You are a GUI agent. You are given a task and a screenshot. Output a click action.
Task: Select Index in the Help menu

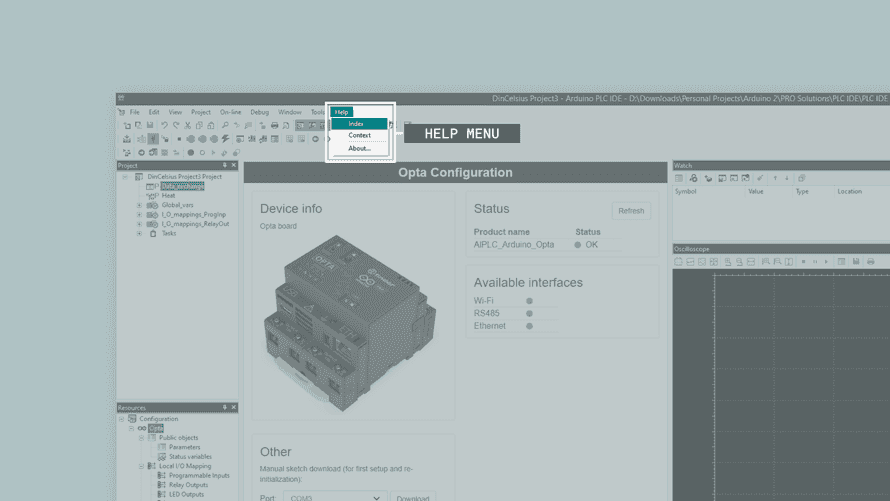[359, 124]
